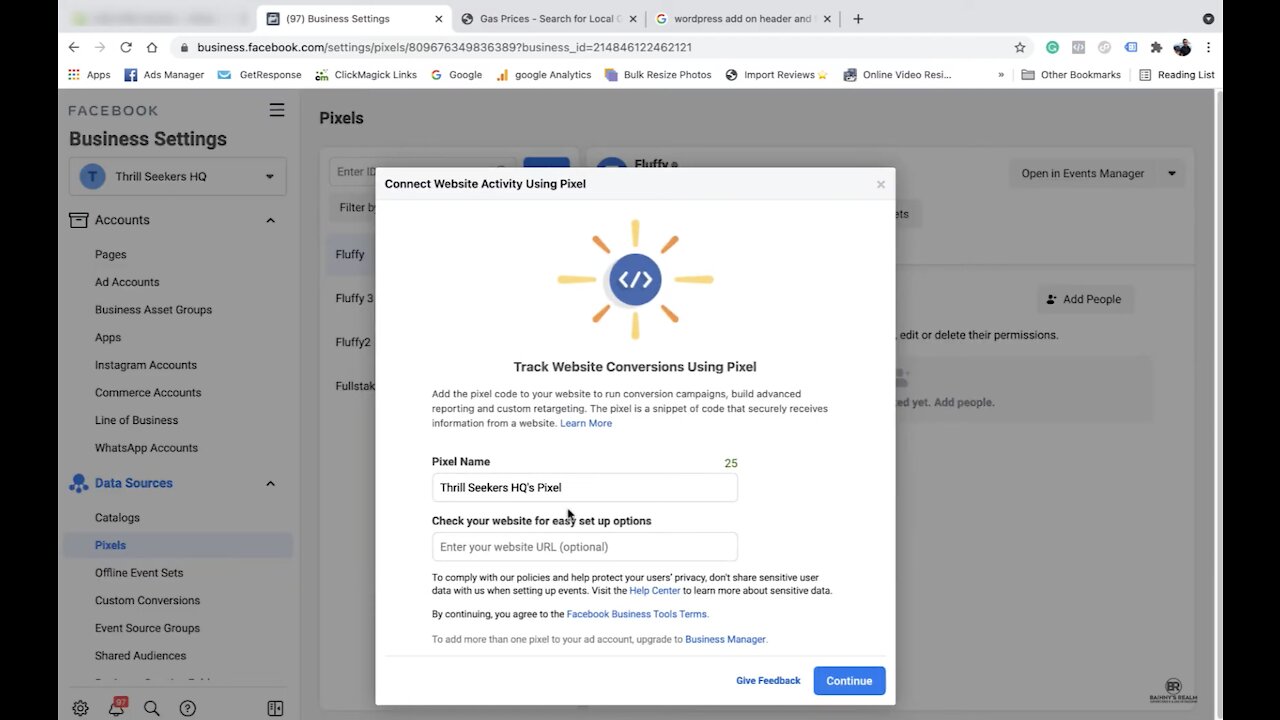The height and width of the screenshot is (720, 1280).
Task: Open notifications bell icon
Action: (x=117, y=707)
